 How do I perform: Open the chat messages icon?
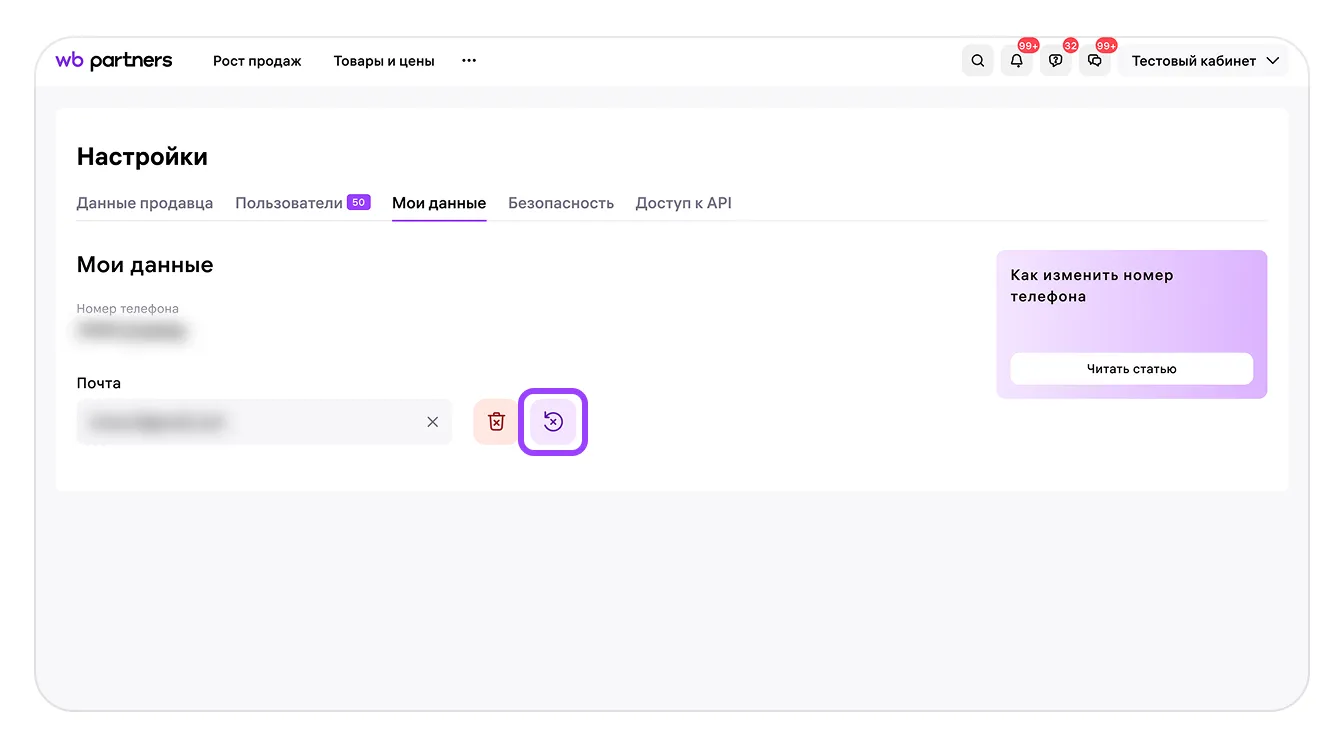pos(1095,61)
